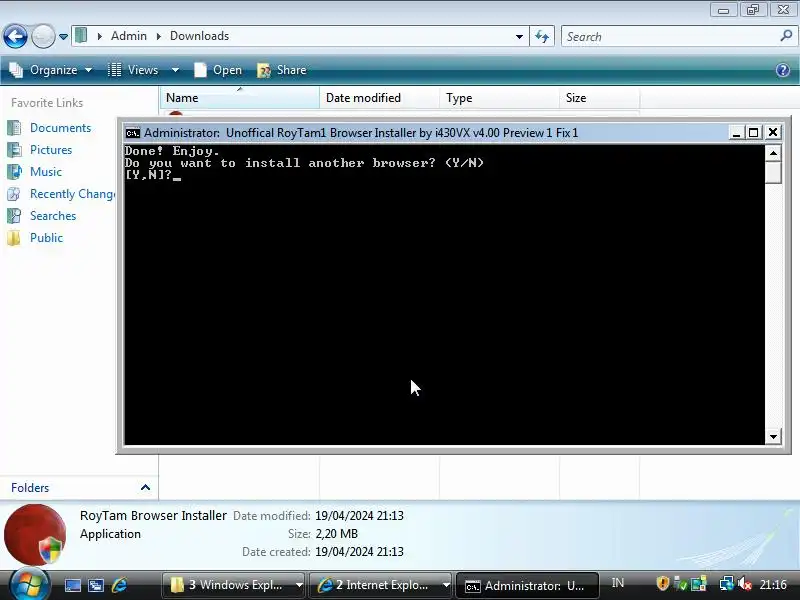
Task: Open the Views dropdown arrow
Action: 175,70
